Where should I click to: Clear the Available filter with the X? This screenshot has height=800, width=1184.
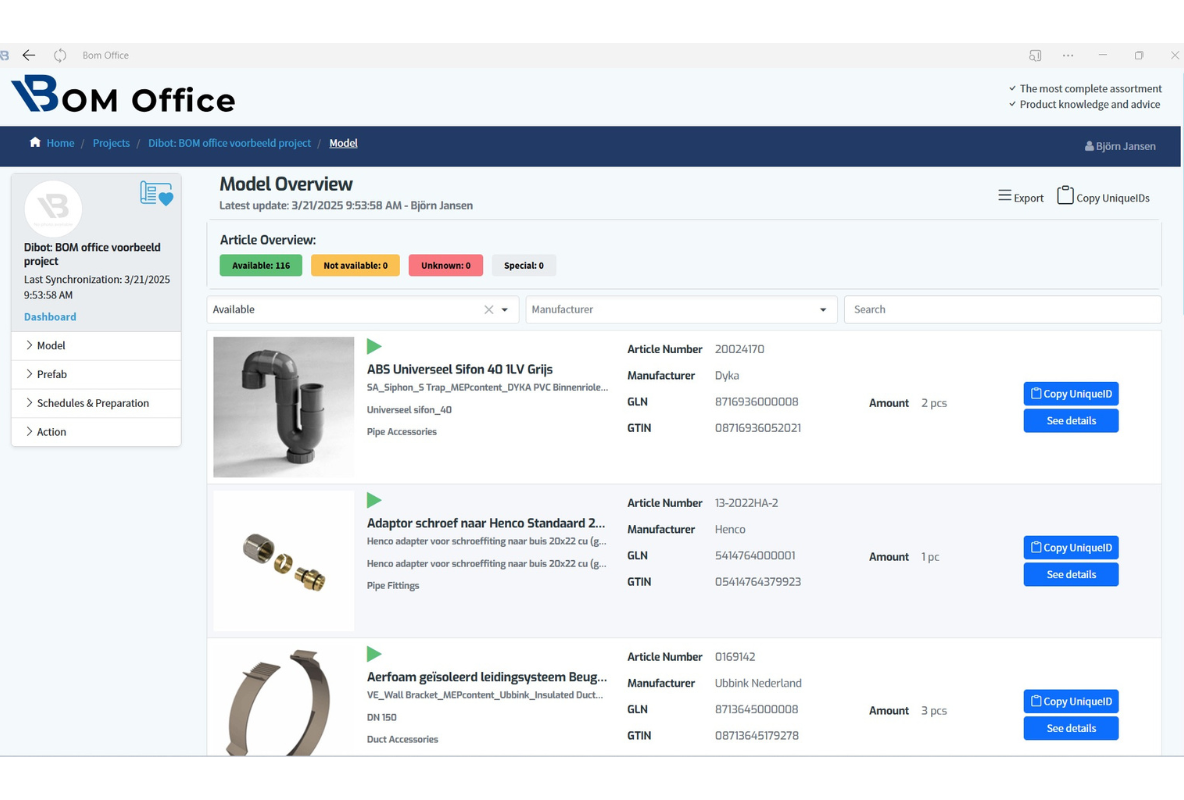click(489, 310)
